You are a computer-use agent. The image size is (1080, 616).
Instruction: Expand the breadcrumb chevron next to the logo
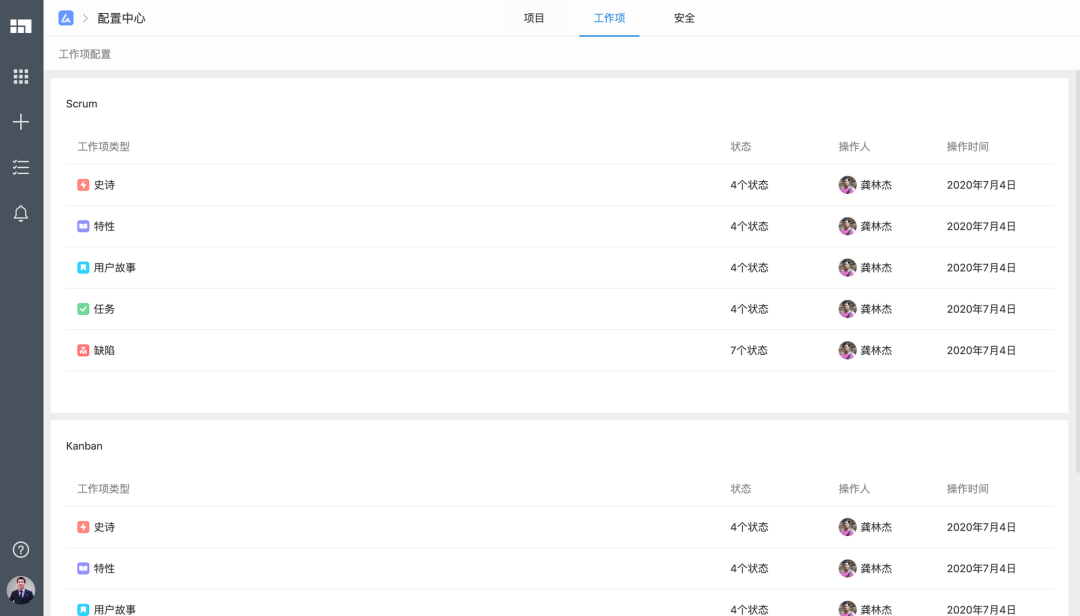(84, 18)
